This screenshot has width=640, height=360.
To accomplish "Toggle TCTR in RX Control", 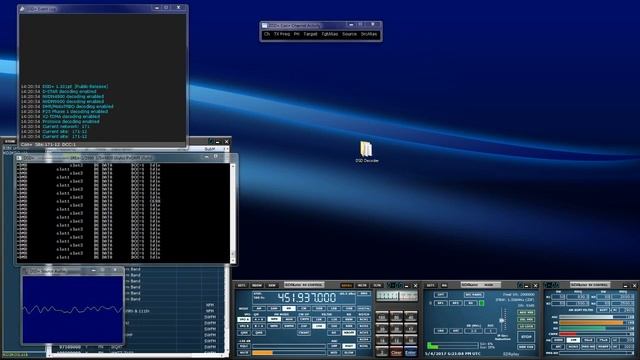I will (377, 285).
